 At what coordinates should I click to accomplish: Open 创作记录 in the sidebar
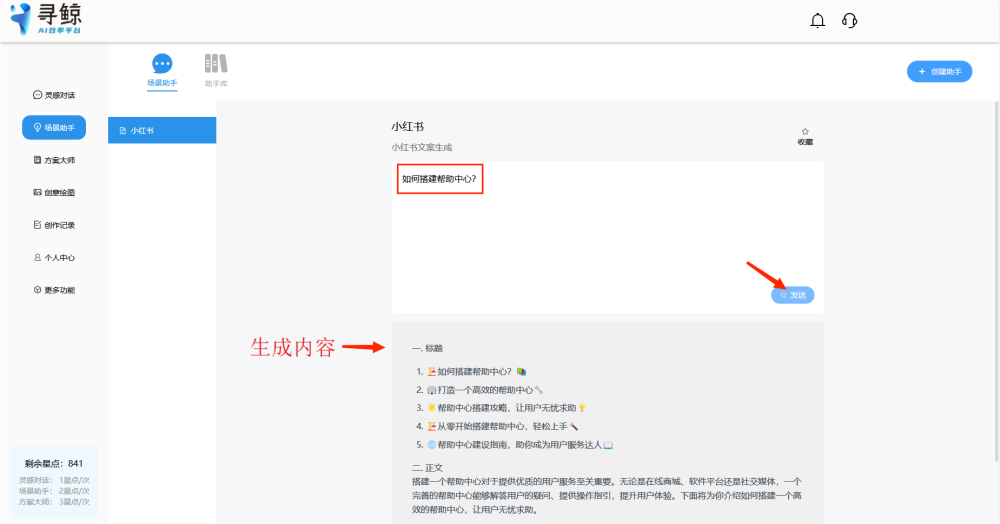click(x=54, y=225)
